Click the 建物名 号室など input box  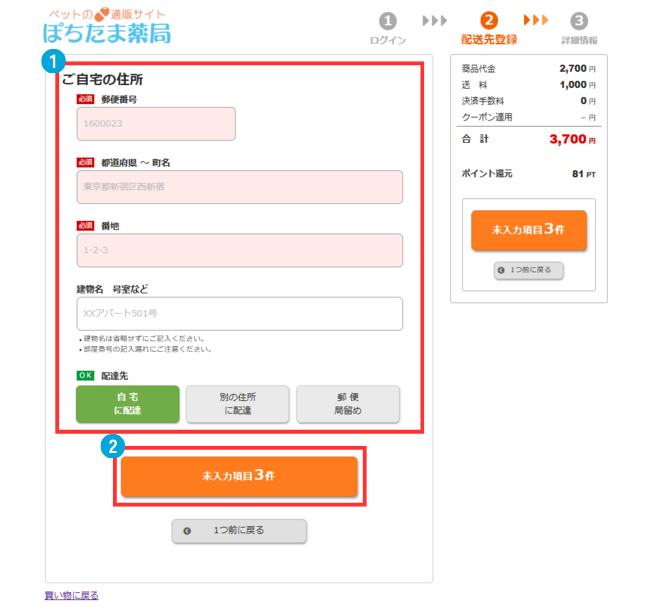point(240,313)
